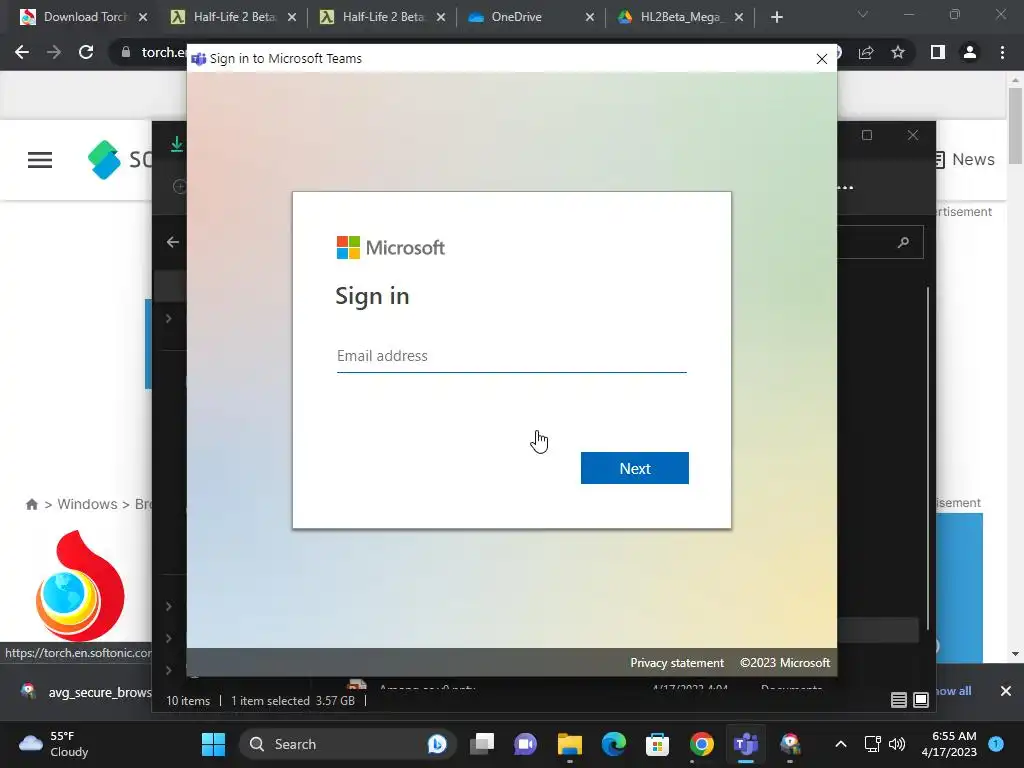Open the Chrome profile avatar menu
The height and width of the screenshot is (768, 1024).
click(970, 52)
